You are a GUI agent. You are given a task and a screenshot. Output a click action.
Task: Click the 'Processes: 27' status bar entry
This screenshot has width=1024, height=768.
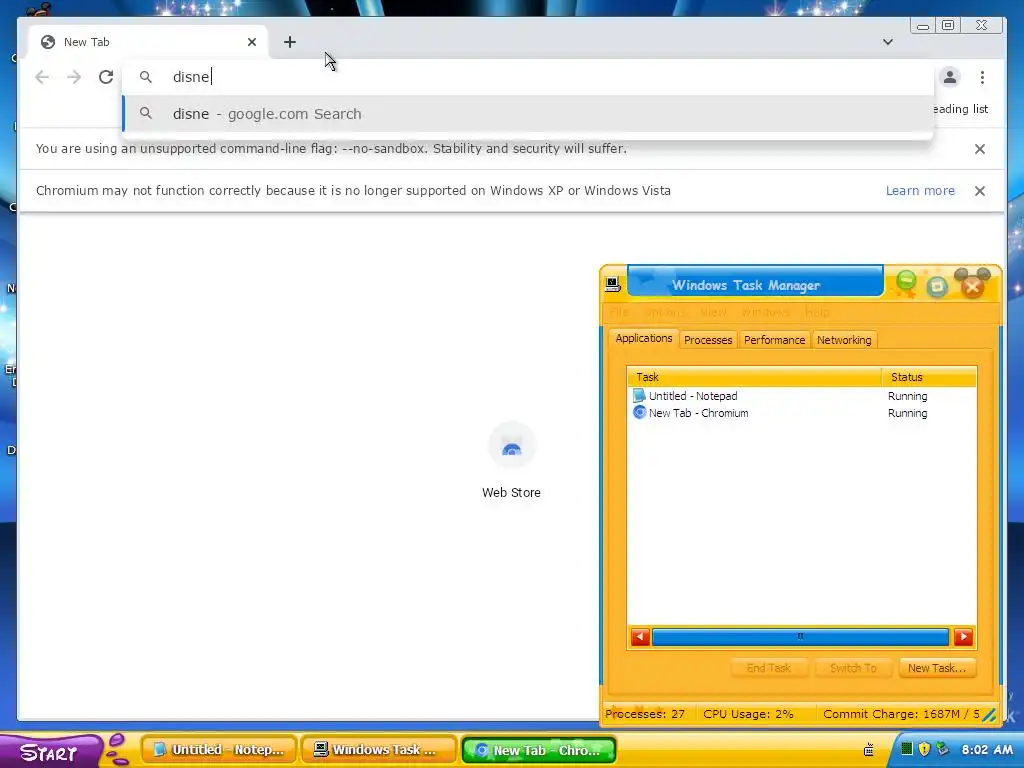[x=645, y=714]
